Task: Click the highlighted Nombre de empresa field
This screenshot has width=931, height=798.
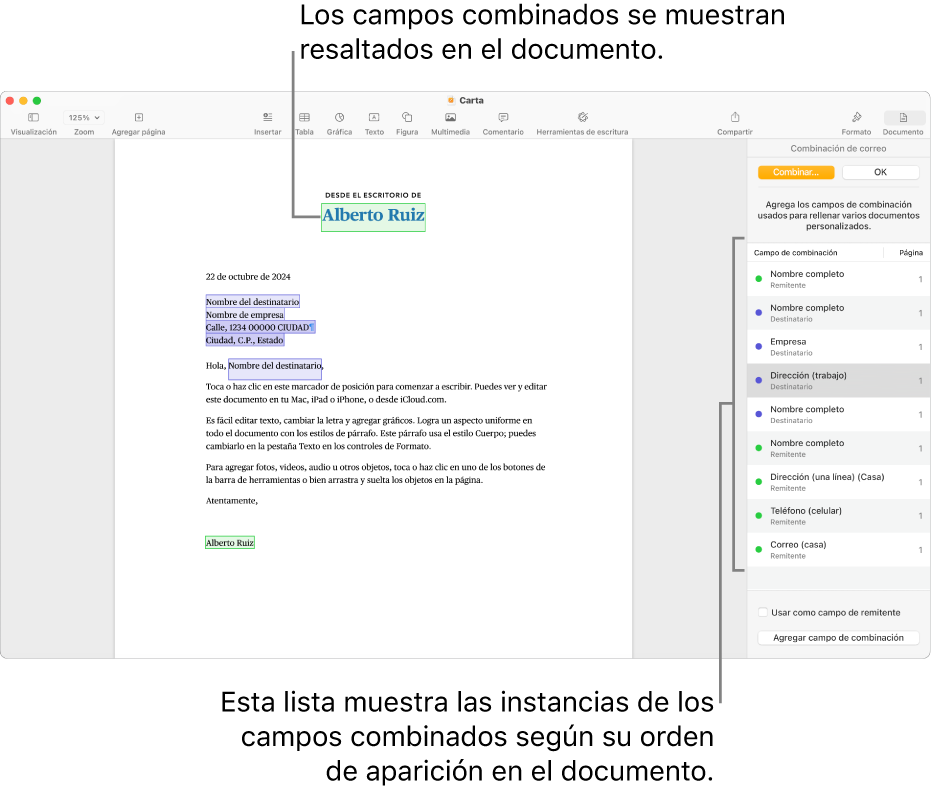Action: click(245, 315)
